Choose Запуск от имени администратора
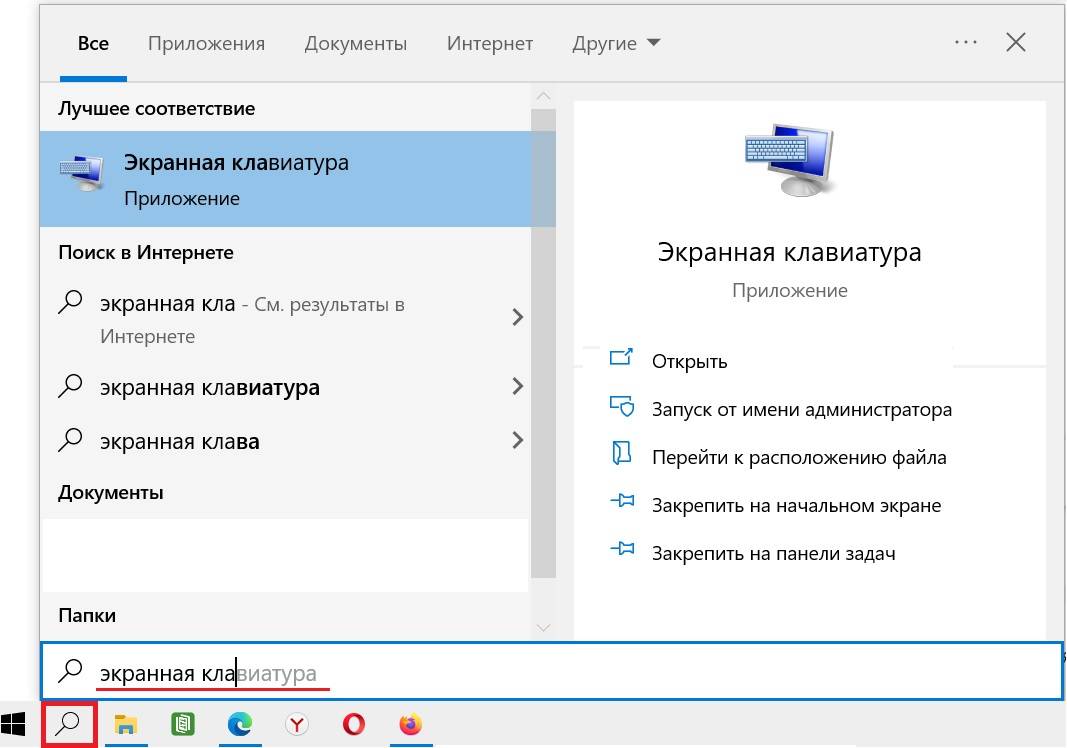The width and height of the screenshot is (1067, 748). click(801, 409)
